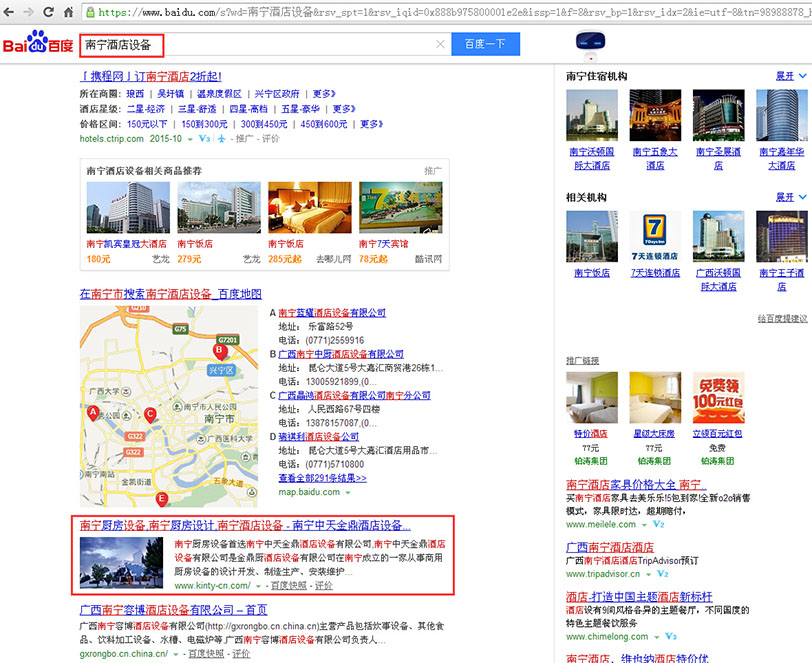
Task: Open the company link for map result B
Action: pyautogui.click(x=341, y=354)
